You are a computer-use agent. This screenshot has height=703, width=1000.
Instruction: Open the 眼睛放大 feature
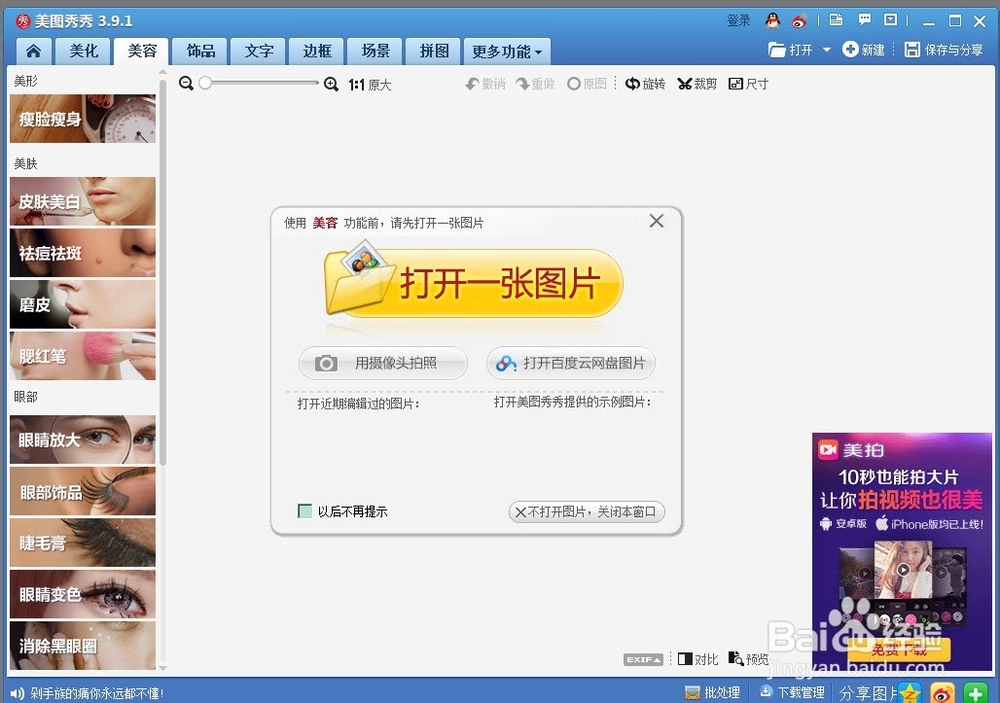click(83, 440)
